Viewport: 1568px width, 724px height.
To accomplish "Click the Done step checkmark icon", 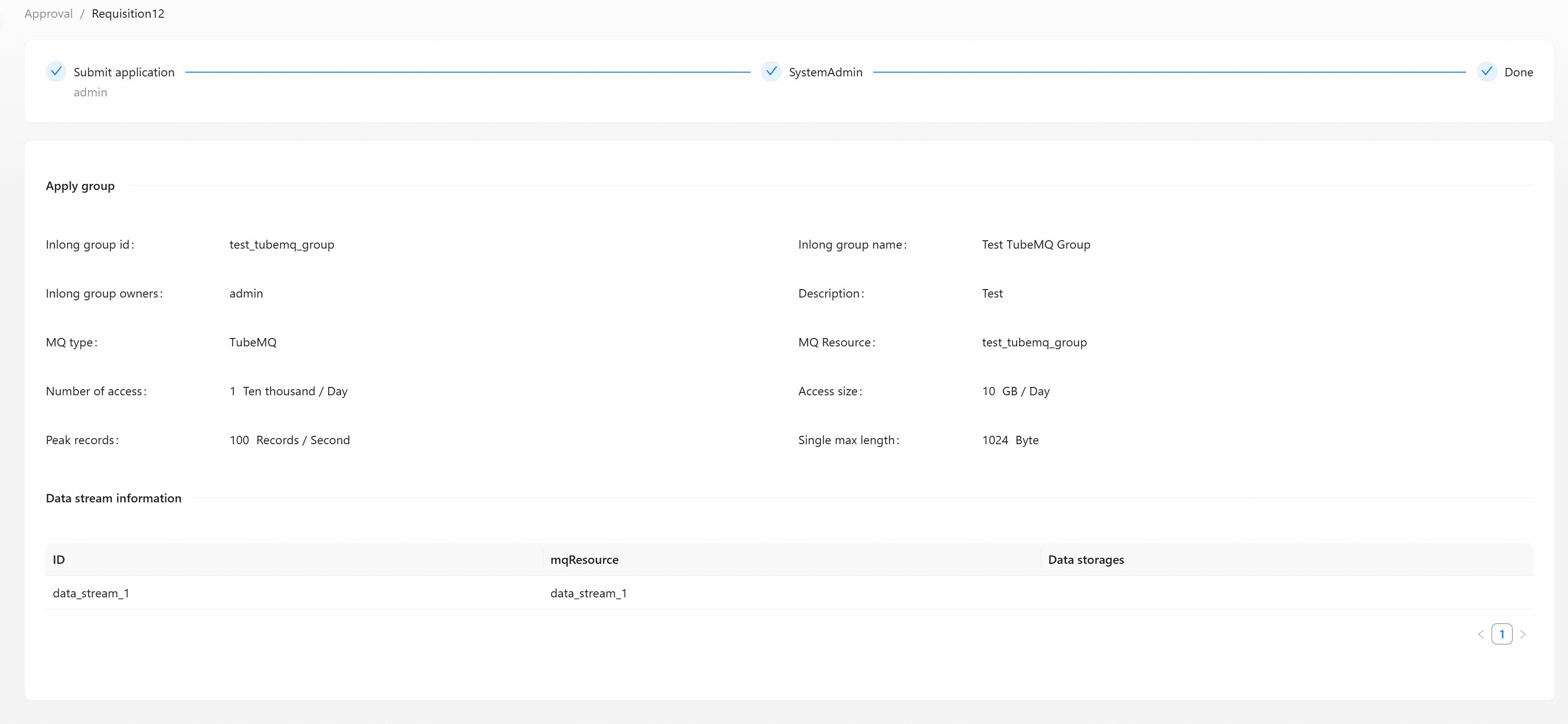I will [1487, 72].
